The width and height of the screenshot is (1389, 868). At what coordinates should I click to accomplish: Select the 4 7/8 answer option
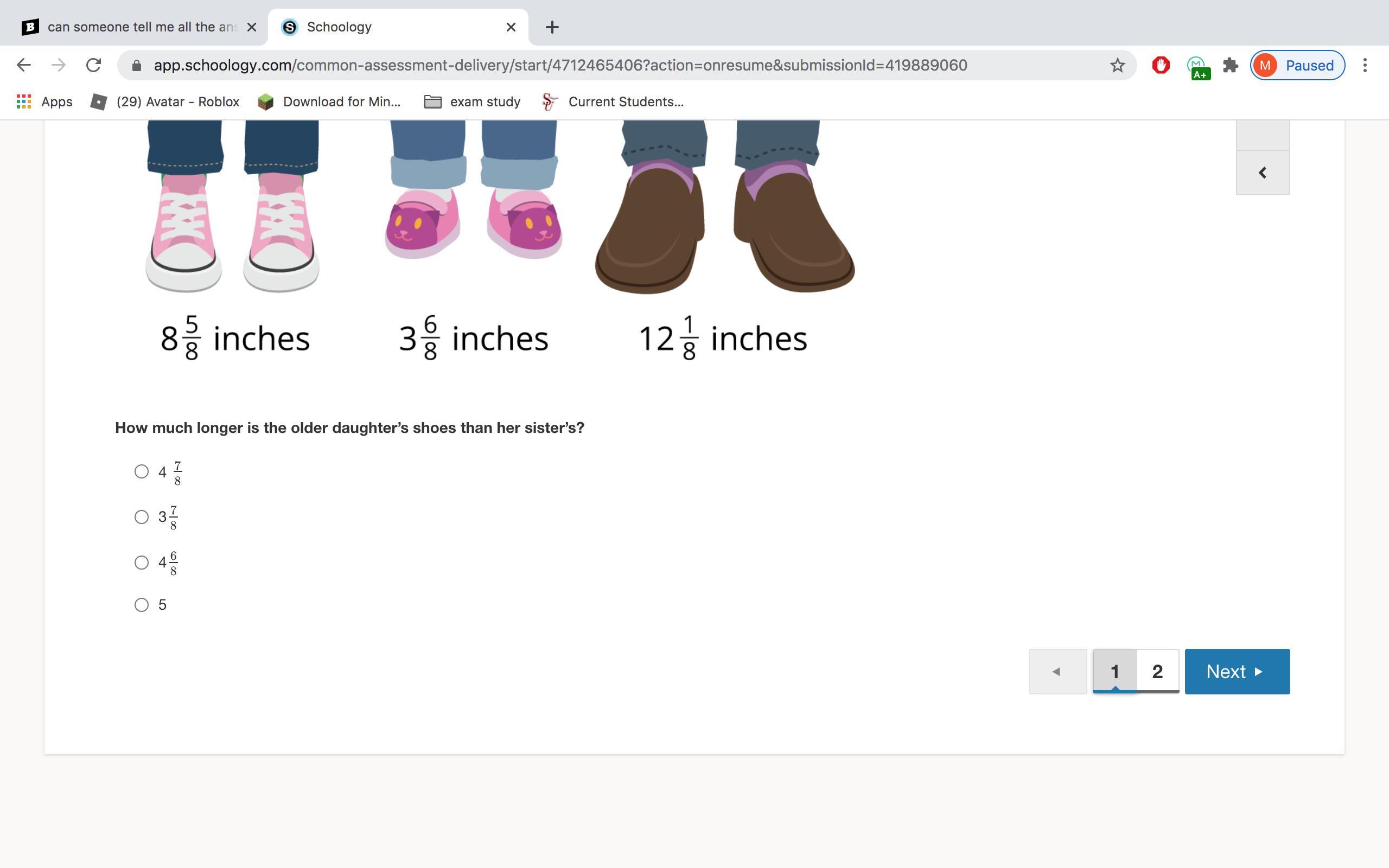[x=141, y=472]
